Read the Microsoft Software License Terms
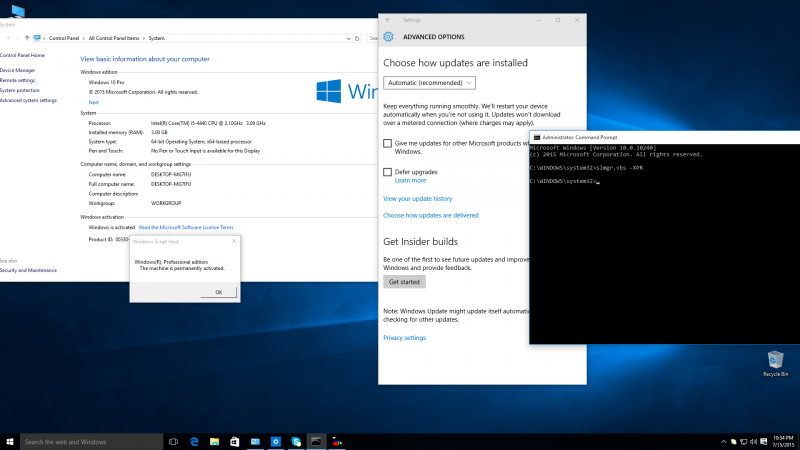Image resolution: width=800 pixels, height=450 pixels. 186,228
